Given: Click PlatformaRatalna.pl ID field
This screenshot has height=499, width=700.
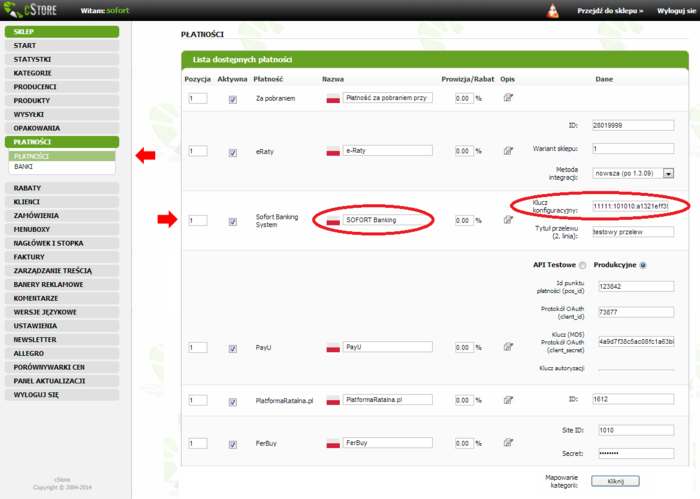Looking at the screenshot, I should tap(633, 399).
